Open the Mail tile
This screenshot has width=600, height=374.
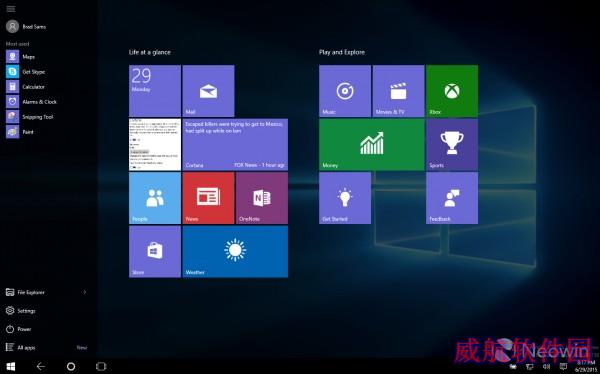pyautogui.click(x=208, y=91)
